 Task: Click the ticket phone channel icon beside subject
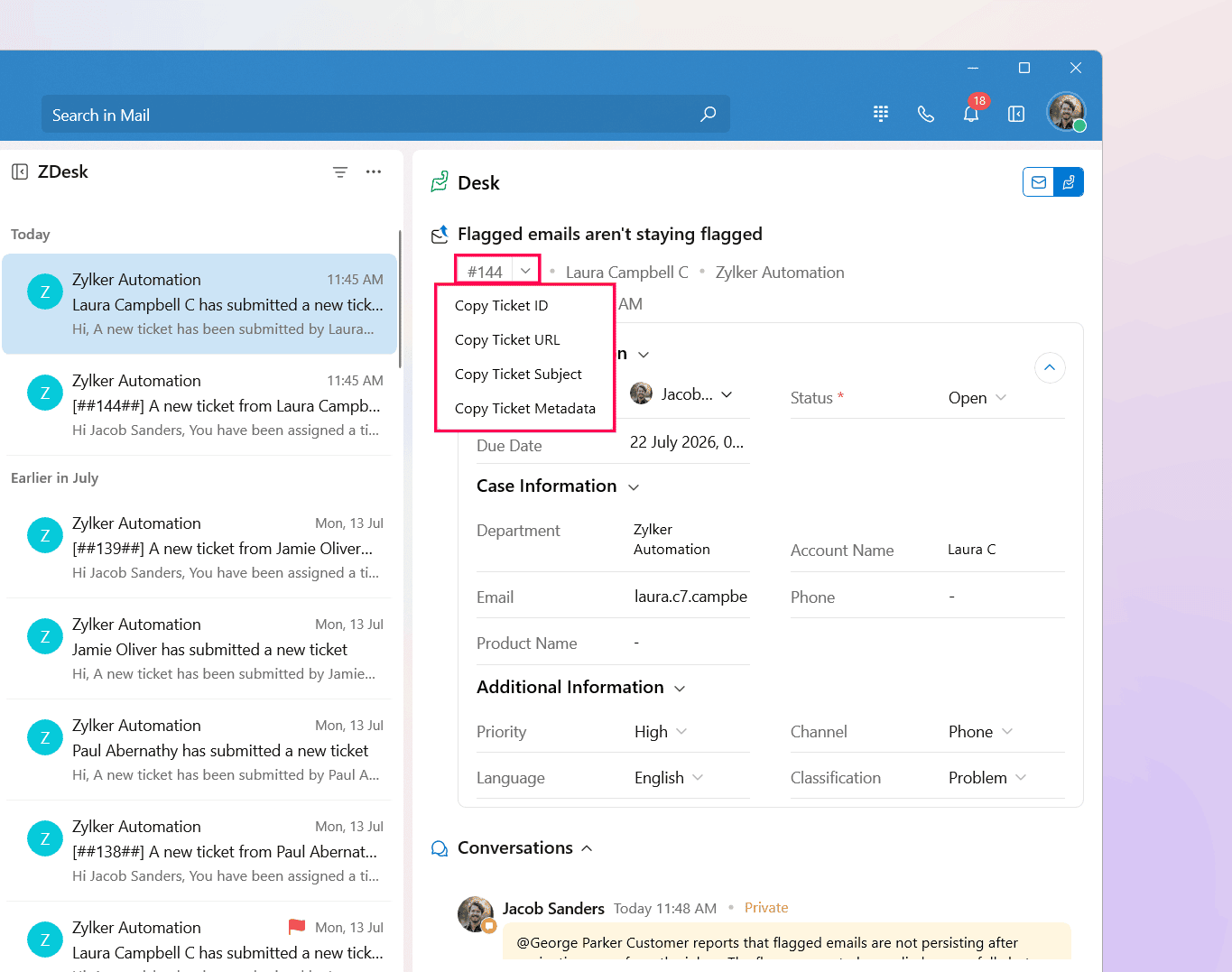[440, 235]
